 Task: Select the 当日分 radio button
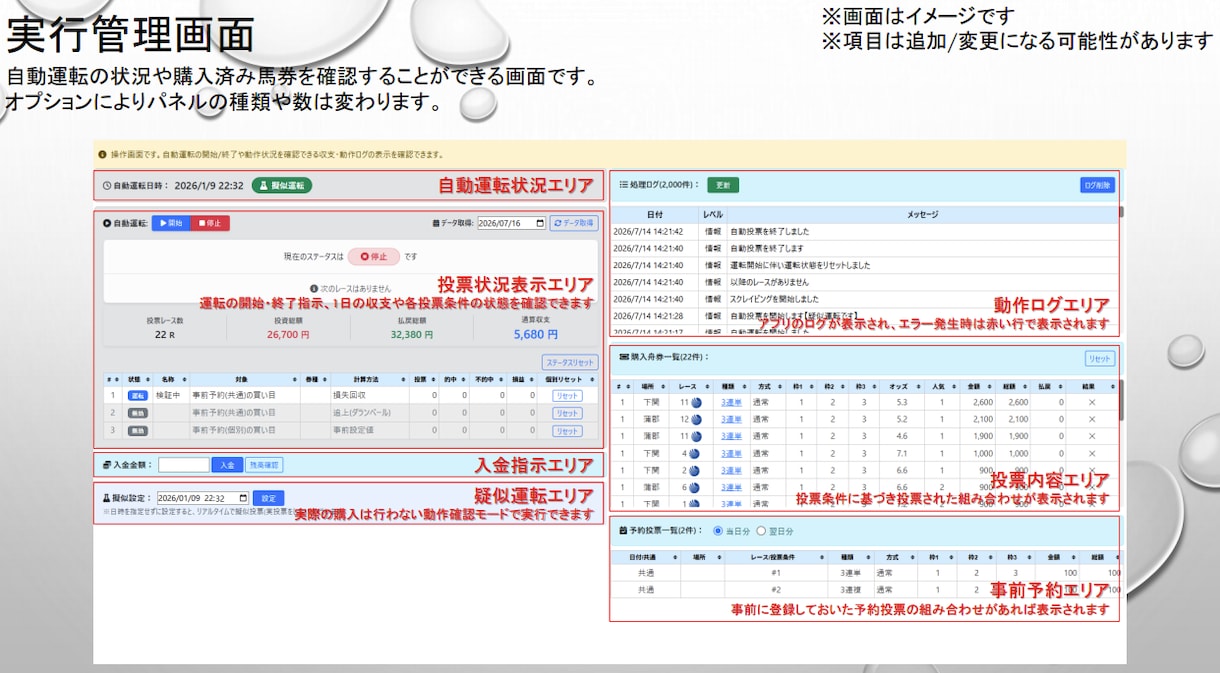click(717, 531)
